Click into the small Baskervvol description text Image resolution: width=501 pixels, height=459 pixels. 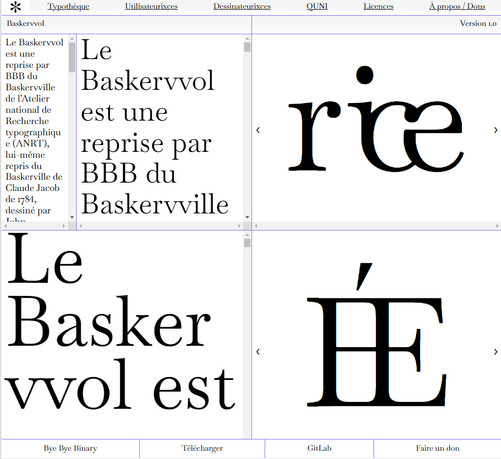pos(35,129)
